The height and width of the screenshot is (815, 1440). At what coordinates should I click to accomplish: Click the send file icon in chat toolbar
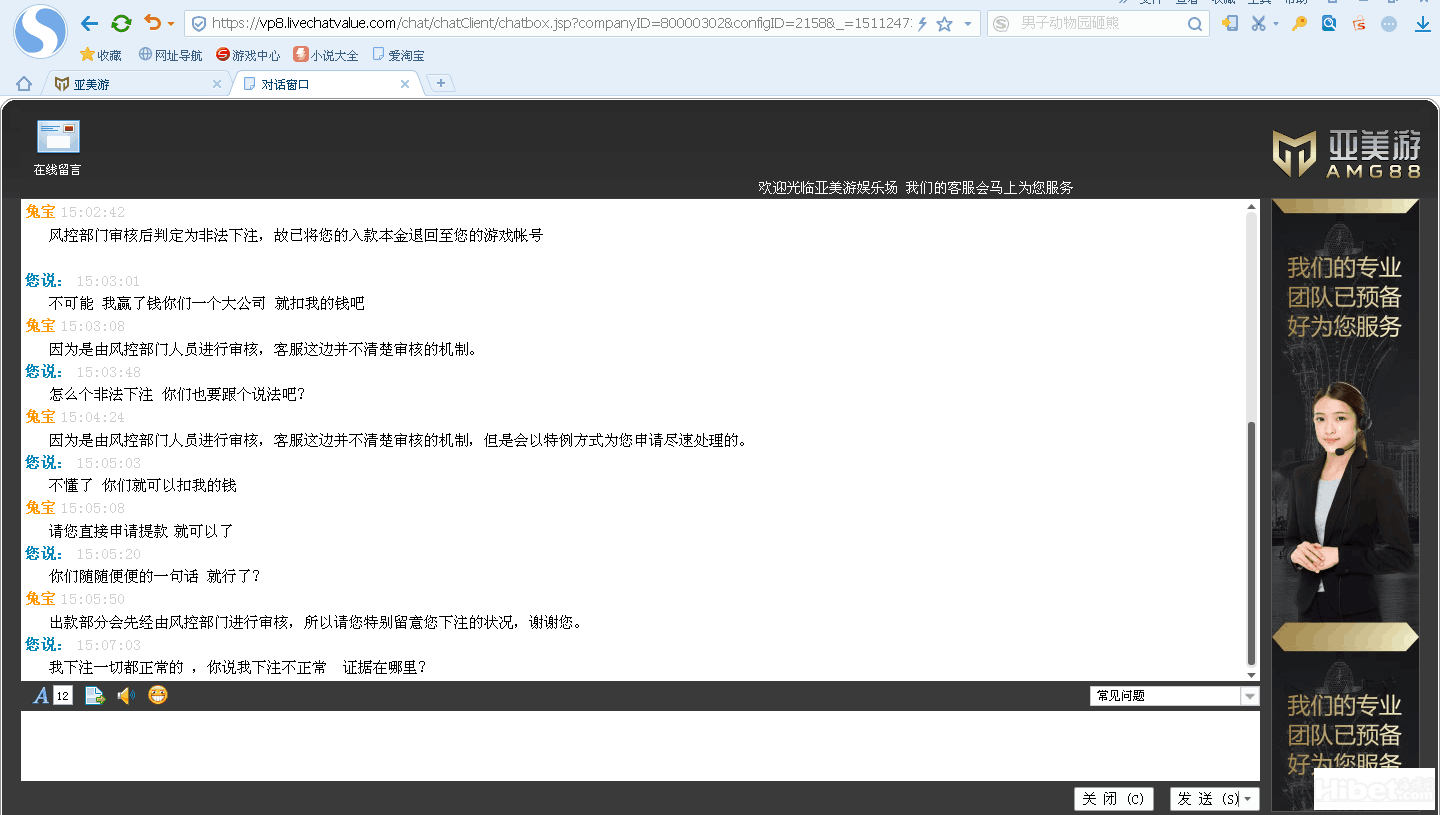(95, 695)
